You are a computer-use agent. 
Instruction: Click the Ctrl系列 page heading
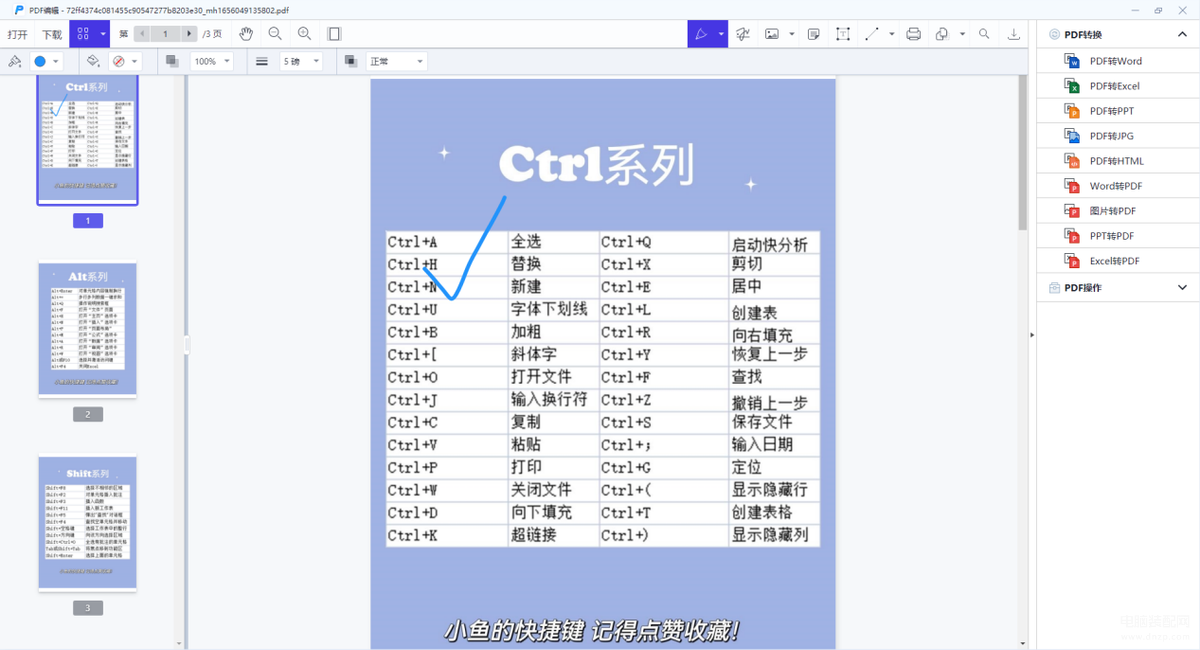click(596, 165)
